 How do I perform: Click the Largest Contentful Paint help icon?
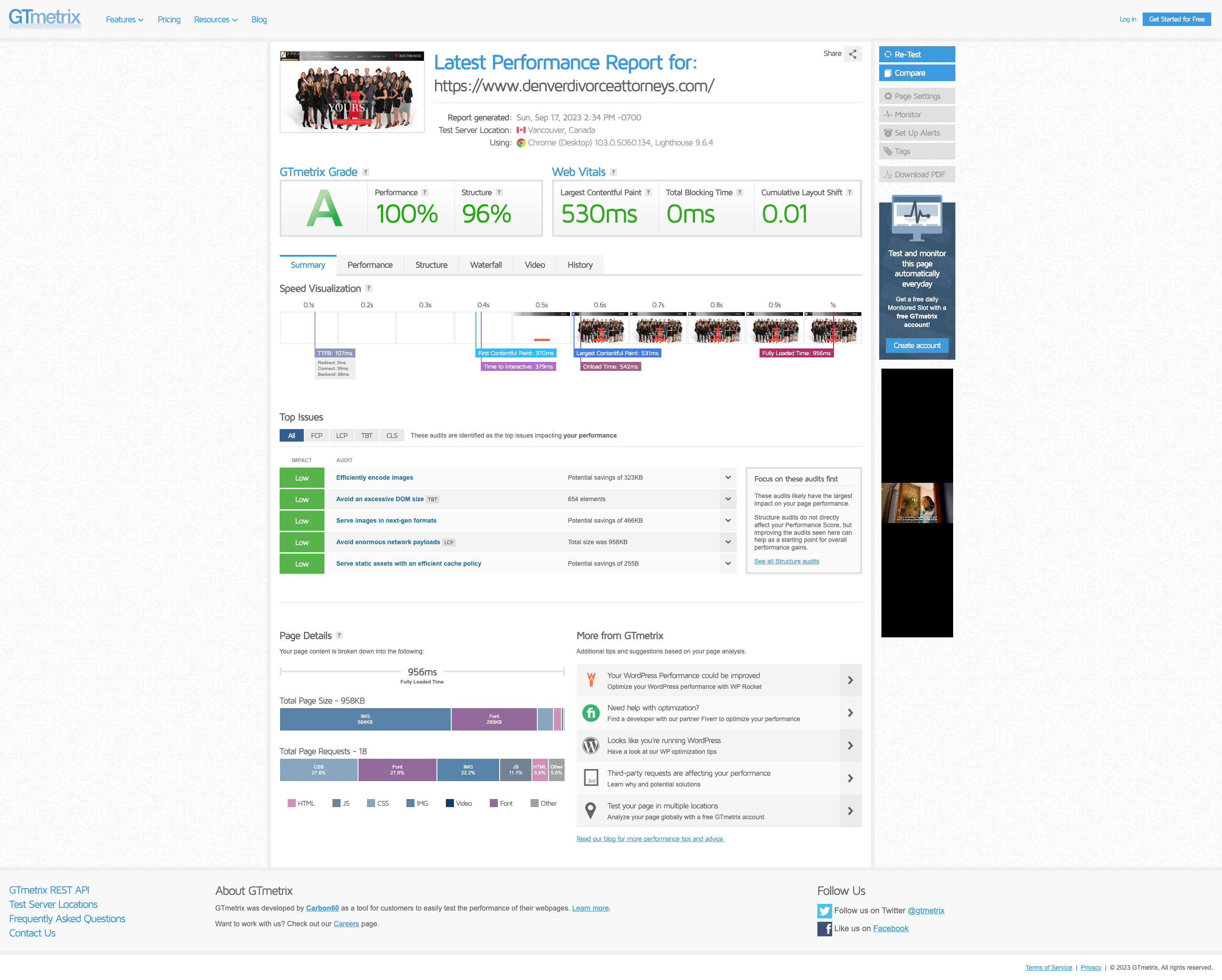pyautogui.click(x=648, y=193)
